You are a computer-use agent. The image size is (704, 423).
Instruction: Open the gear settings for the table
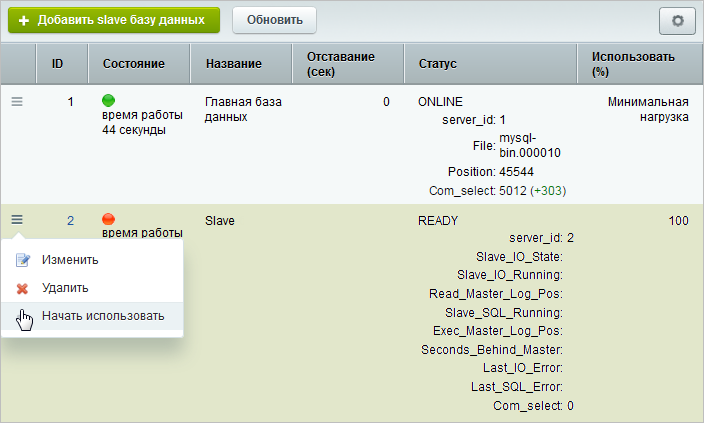click(676, 20)
